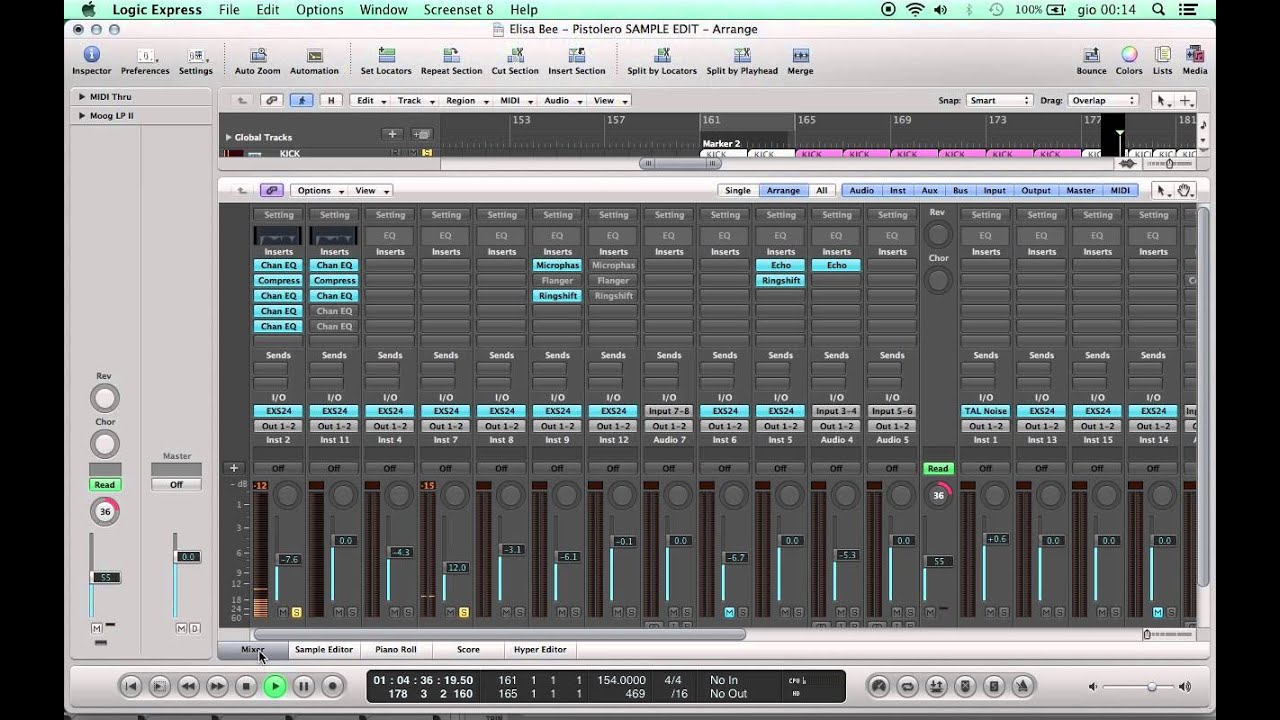Open the mixer's Options dropdown menu

(x=319, y=190)
